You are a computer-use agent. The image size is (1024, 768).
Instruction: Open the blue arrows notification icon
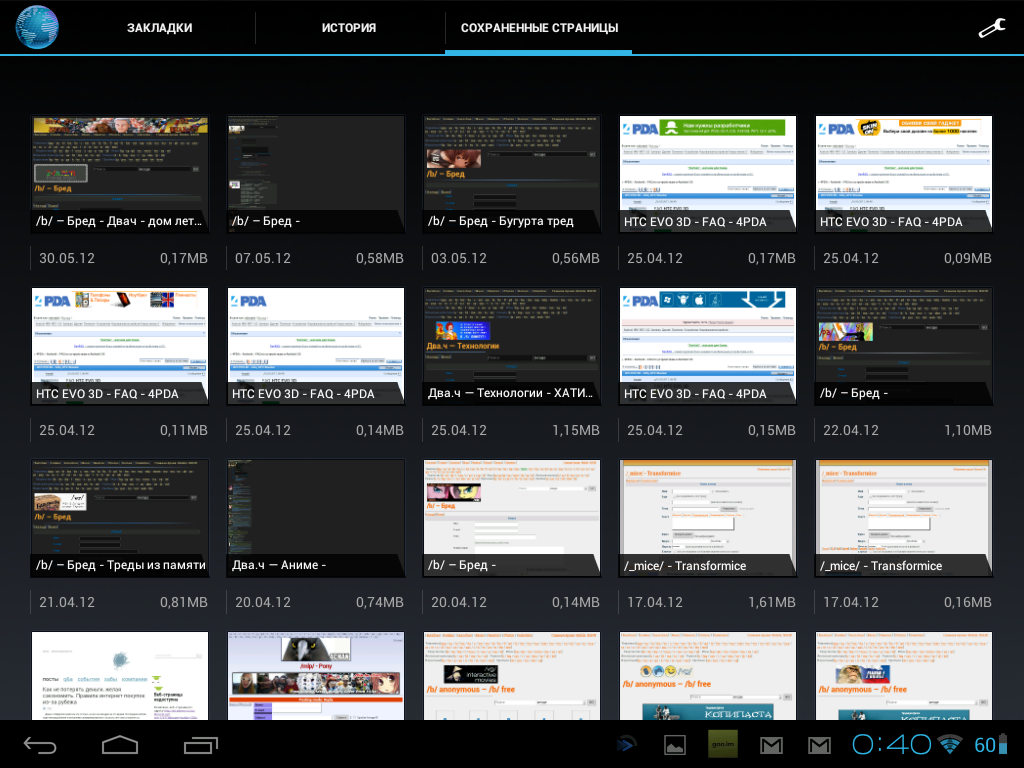pyautogui.click(x=627, y=744)
